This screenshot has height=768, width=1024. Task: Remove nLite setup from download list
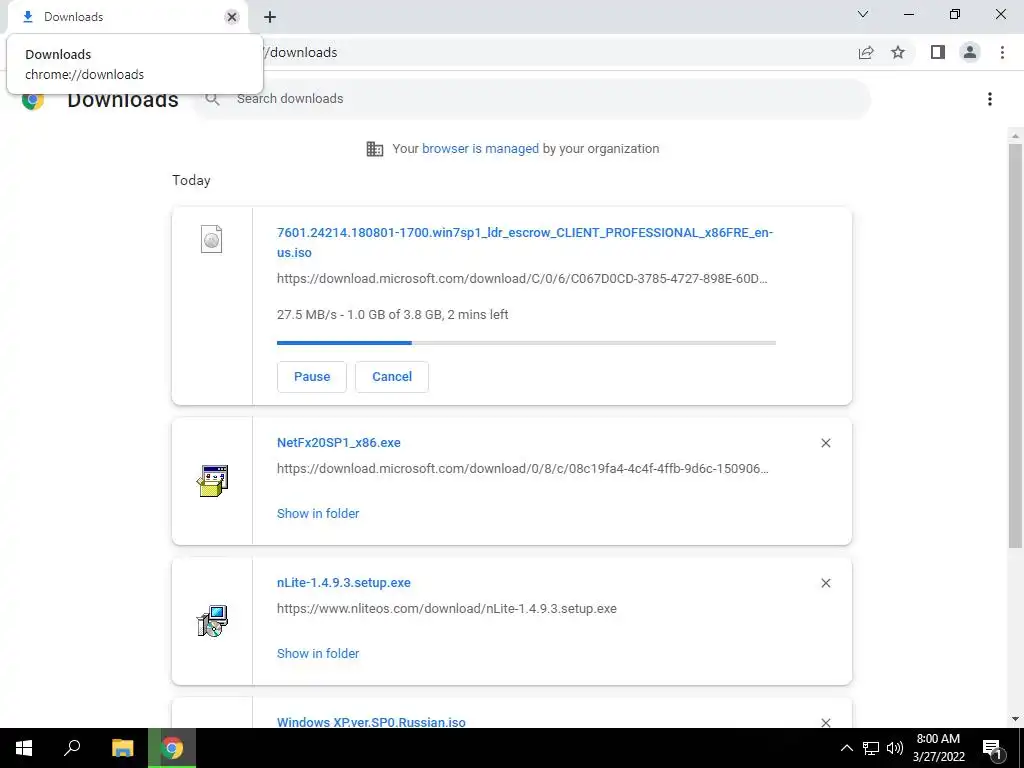pos(825,583)
